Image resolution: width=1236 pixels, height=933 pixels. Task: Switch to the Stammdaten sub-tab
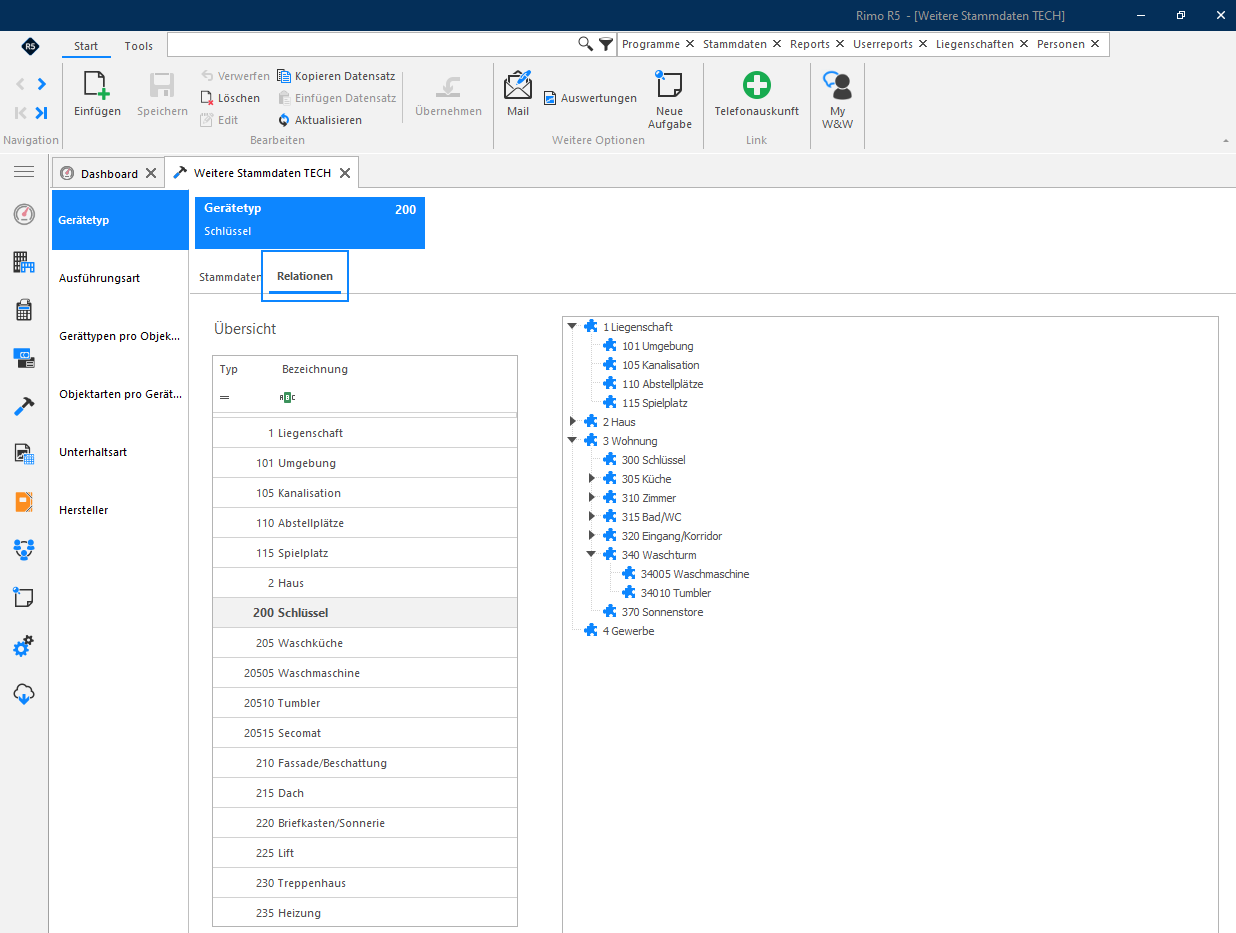point(230,276)
